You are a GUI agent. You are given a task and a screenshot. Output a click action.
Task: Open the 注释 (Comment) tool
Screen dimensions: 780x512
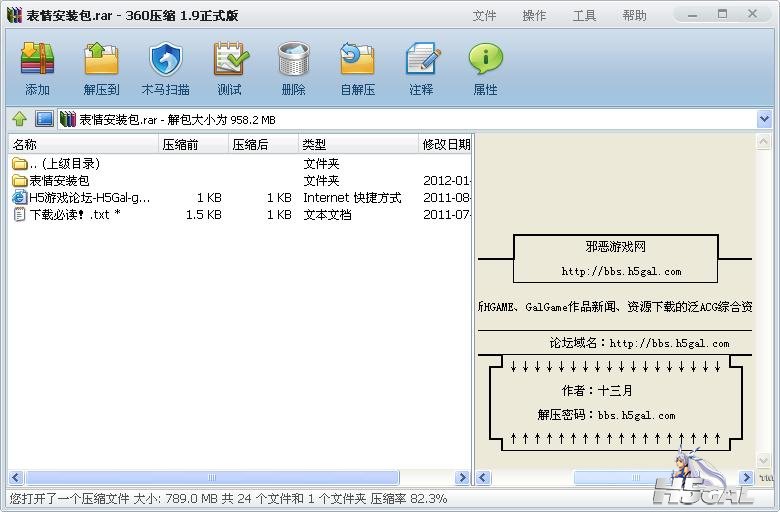click(x=421, y=62)
